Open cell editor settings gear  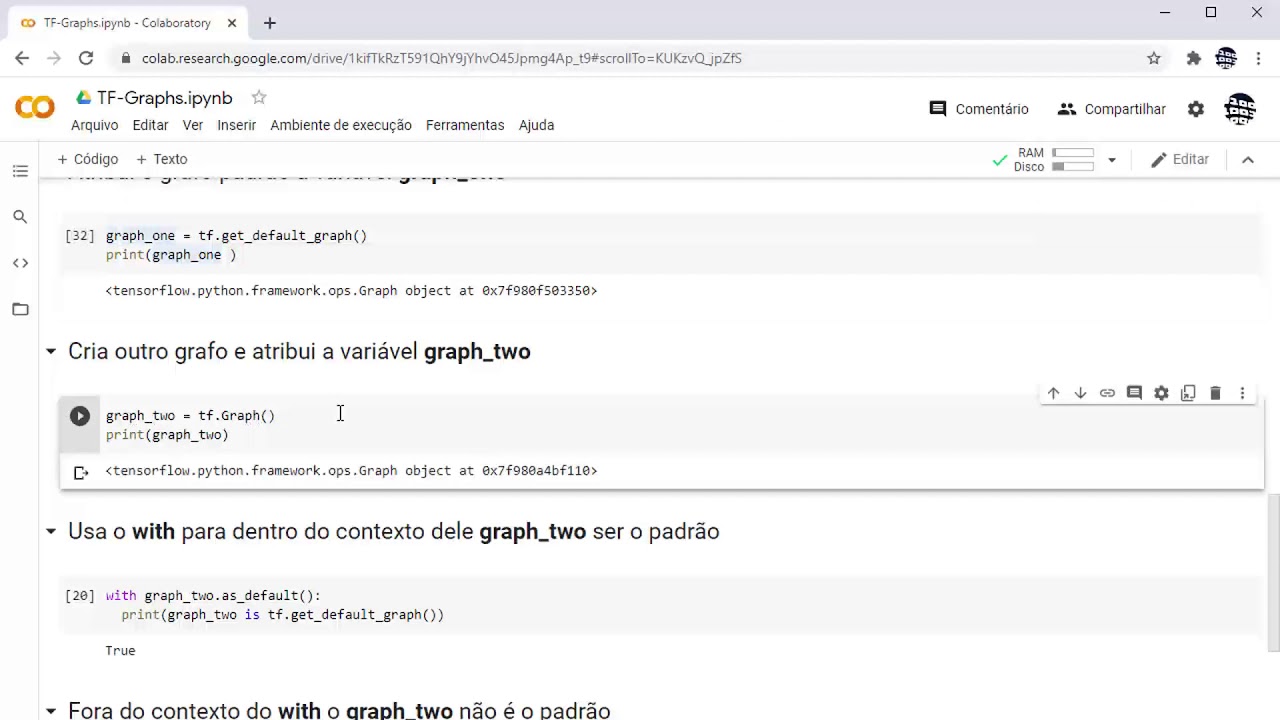pyautogui.click(x=1161, y=393)
